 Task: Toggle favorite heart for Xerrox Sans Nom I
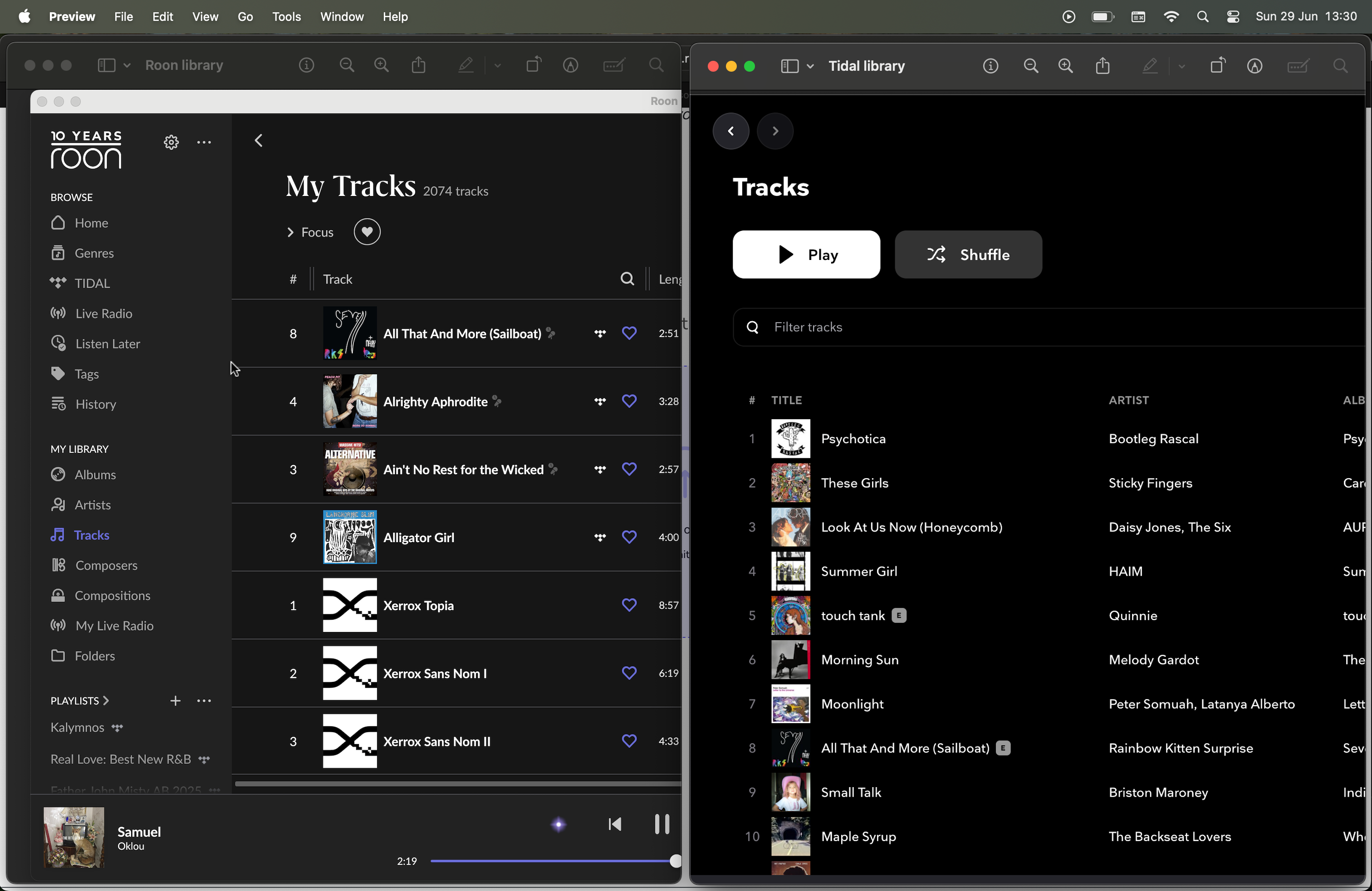[x=629, y=673]
